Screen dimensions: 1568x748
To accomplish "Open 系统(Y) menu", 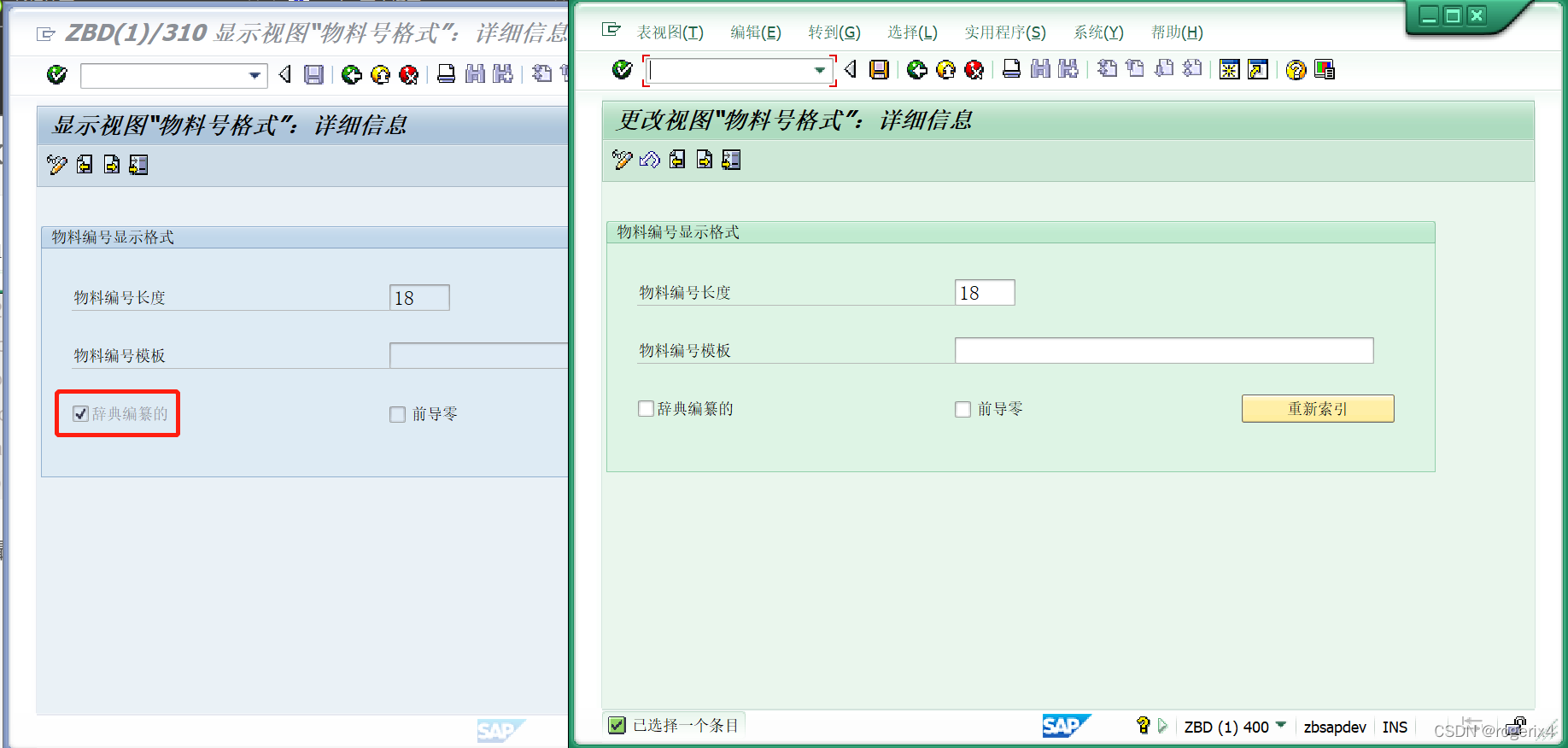I will tap(1098, 32).
